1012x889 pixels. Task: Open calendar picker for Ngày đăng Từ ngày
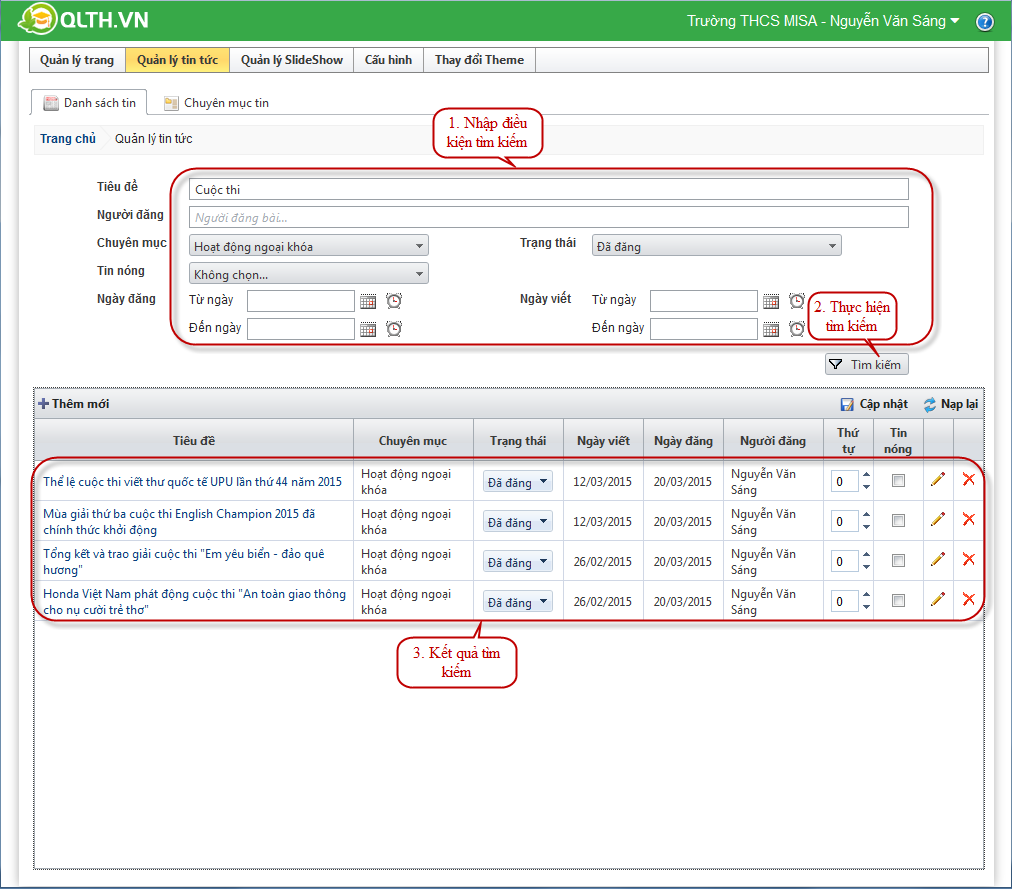tap(368, 301)
